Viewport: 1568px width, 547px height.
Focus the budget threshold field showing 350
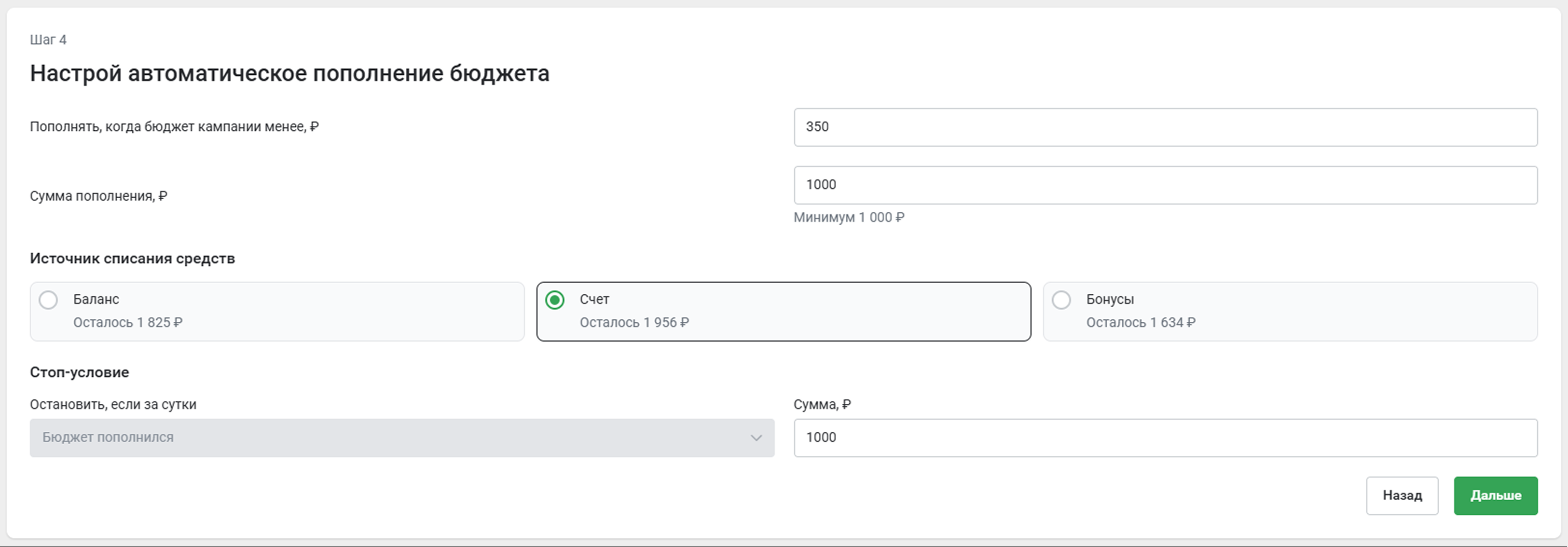pyautogui.click(x=1166, y=127)
